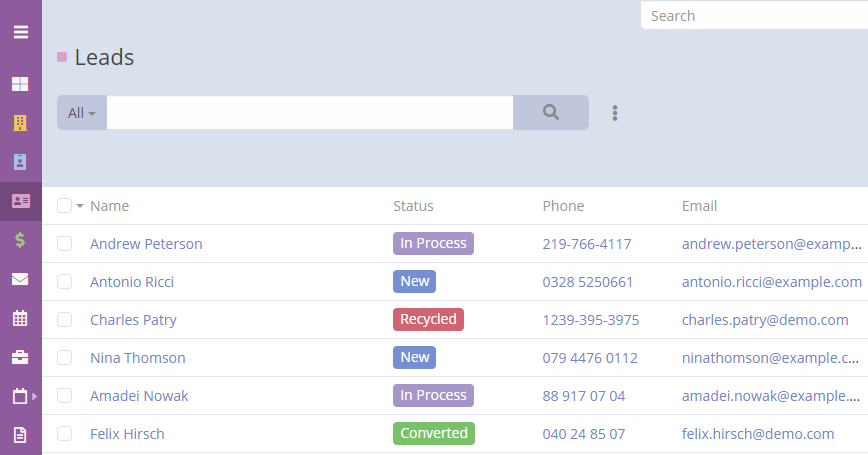Open briefcase Cases icon in sidebar
868x455 pixels.
point(20,358)
